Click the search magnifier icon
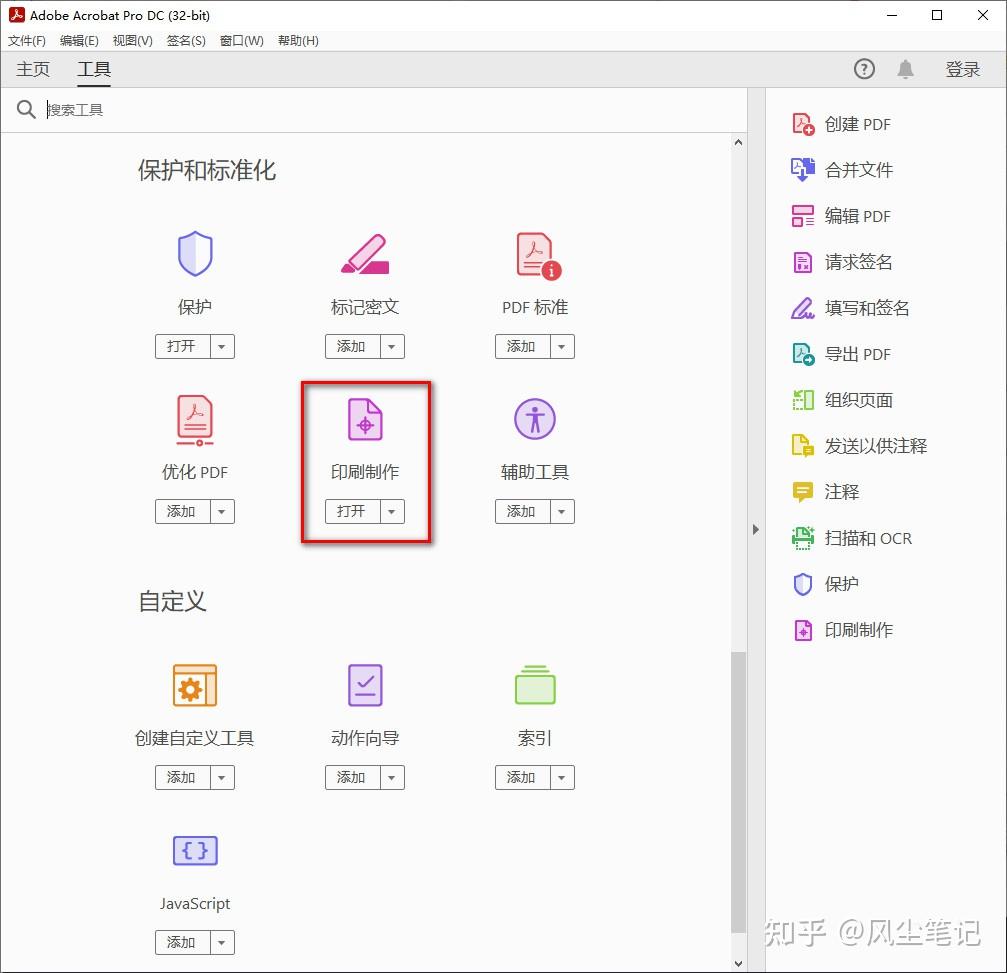Image resolution: width=1007 pixels, height=973 pixels. pos(26,109)
